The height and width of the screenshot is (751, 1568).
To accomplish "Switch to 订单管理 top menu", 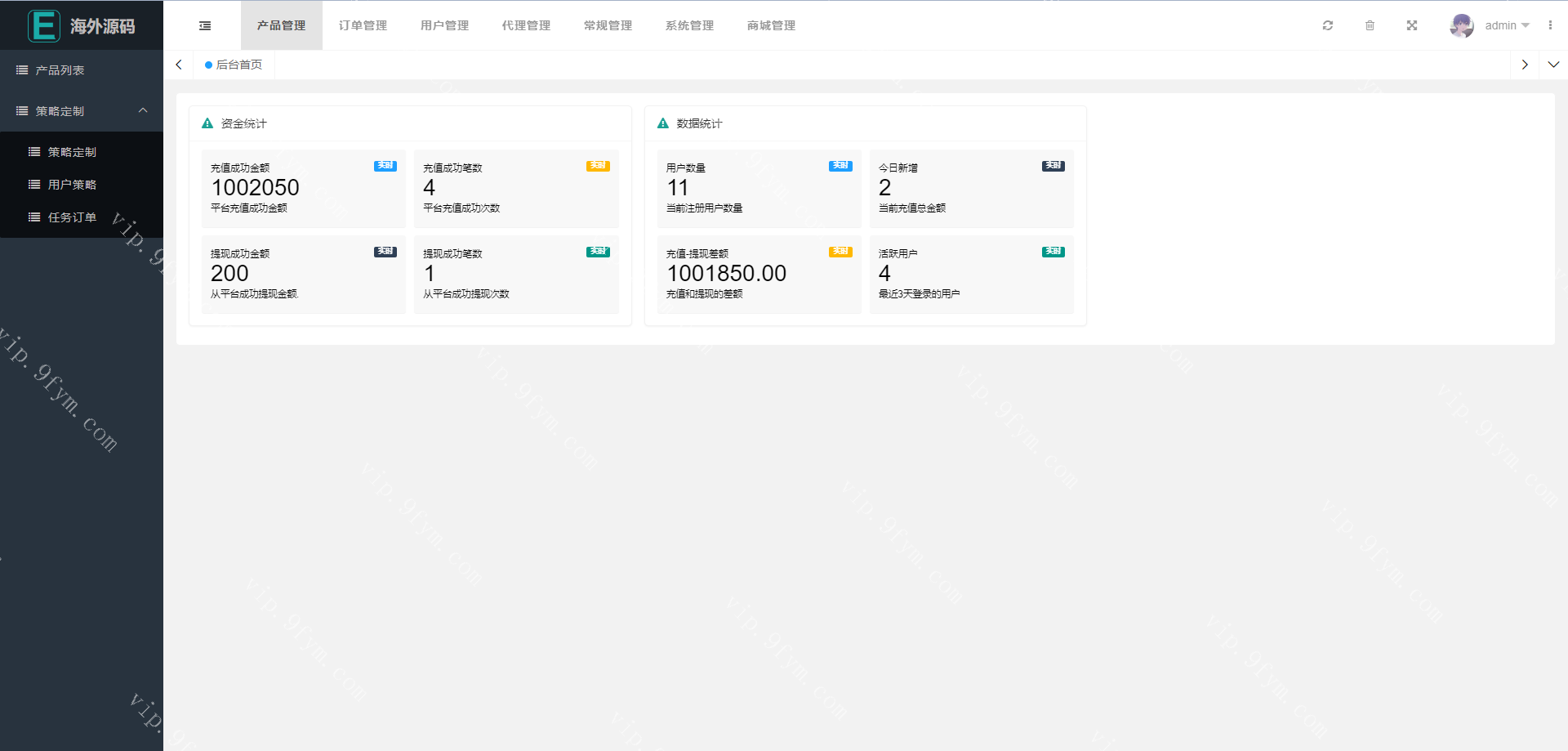I will (x=363, y=26).
